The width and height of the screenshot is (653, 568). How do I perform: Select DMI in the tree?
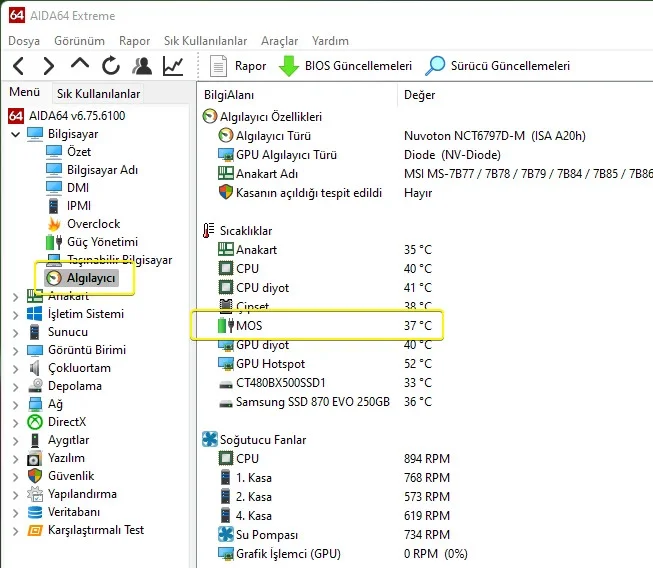coord(67,187)
